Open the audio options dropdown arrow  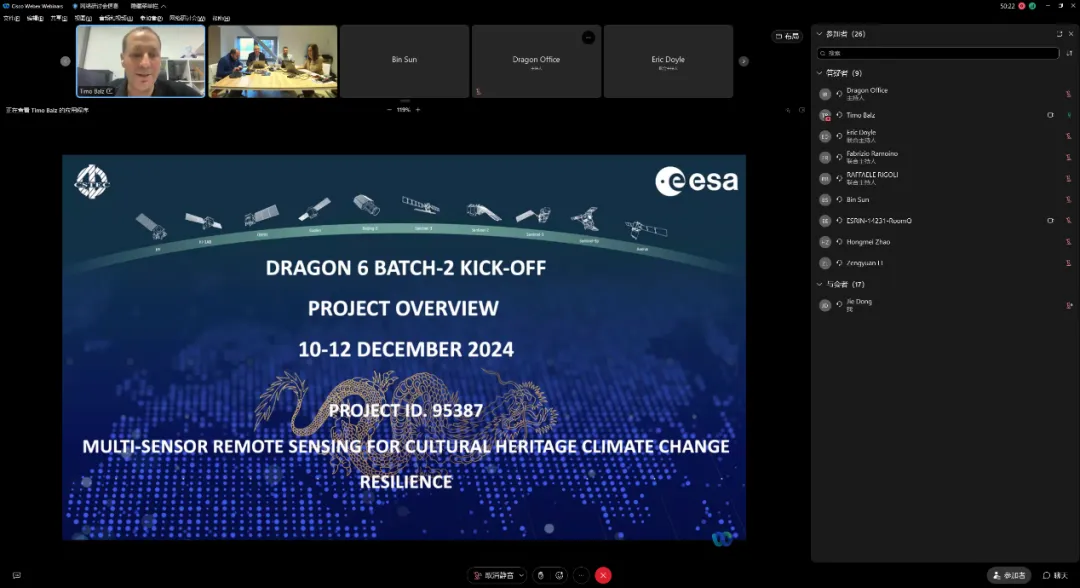click(x=521, y=575)
